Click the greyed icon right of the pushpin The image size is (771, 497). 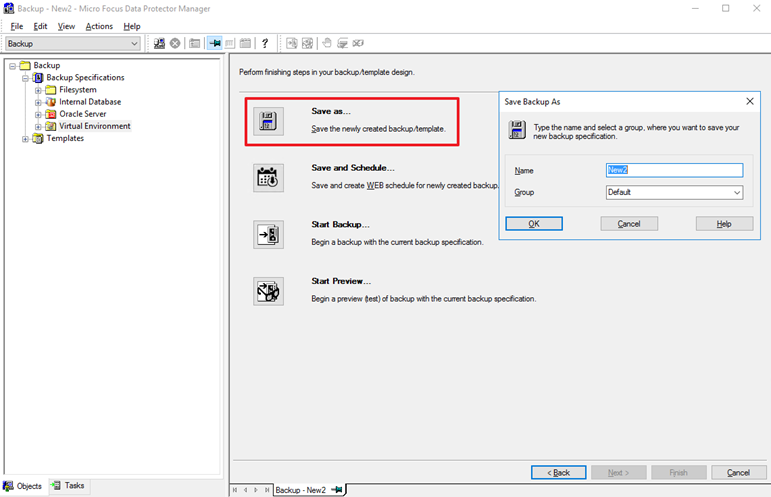[230, 43]
